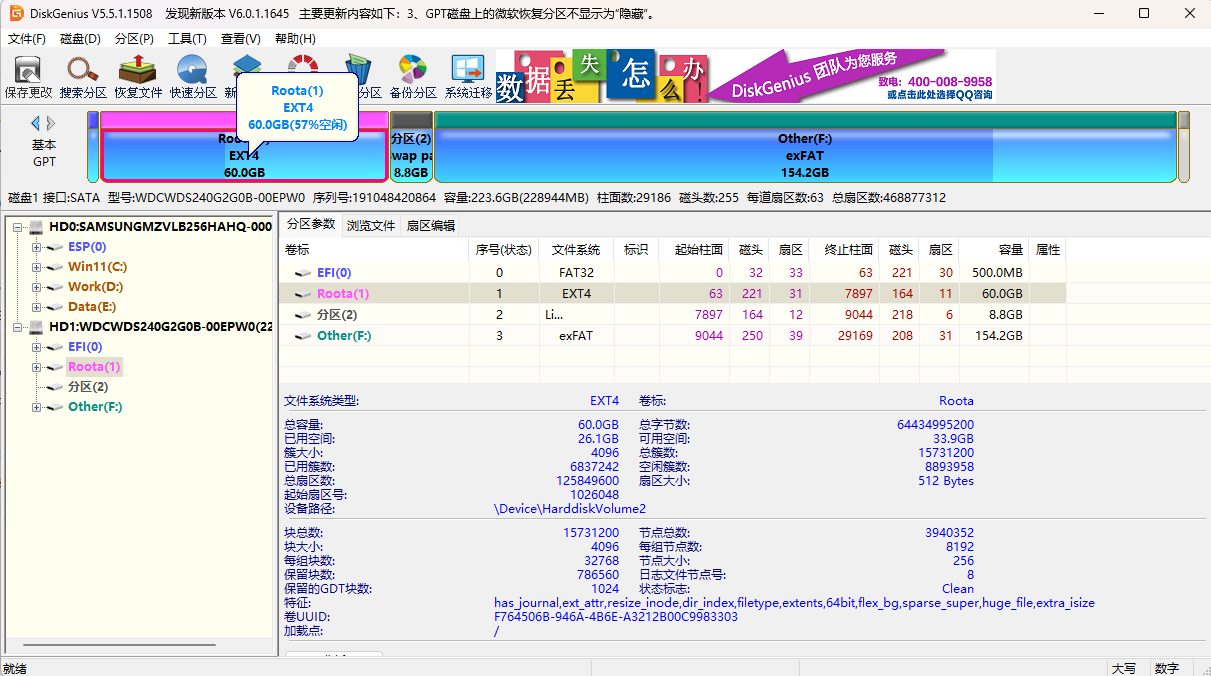Go to previous disk with left arrow
Screen dimensions: 1211x676
coord(35,123)
